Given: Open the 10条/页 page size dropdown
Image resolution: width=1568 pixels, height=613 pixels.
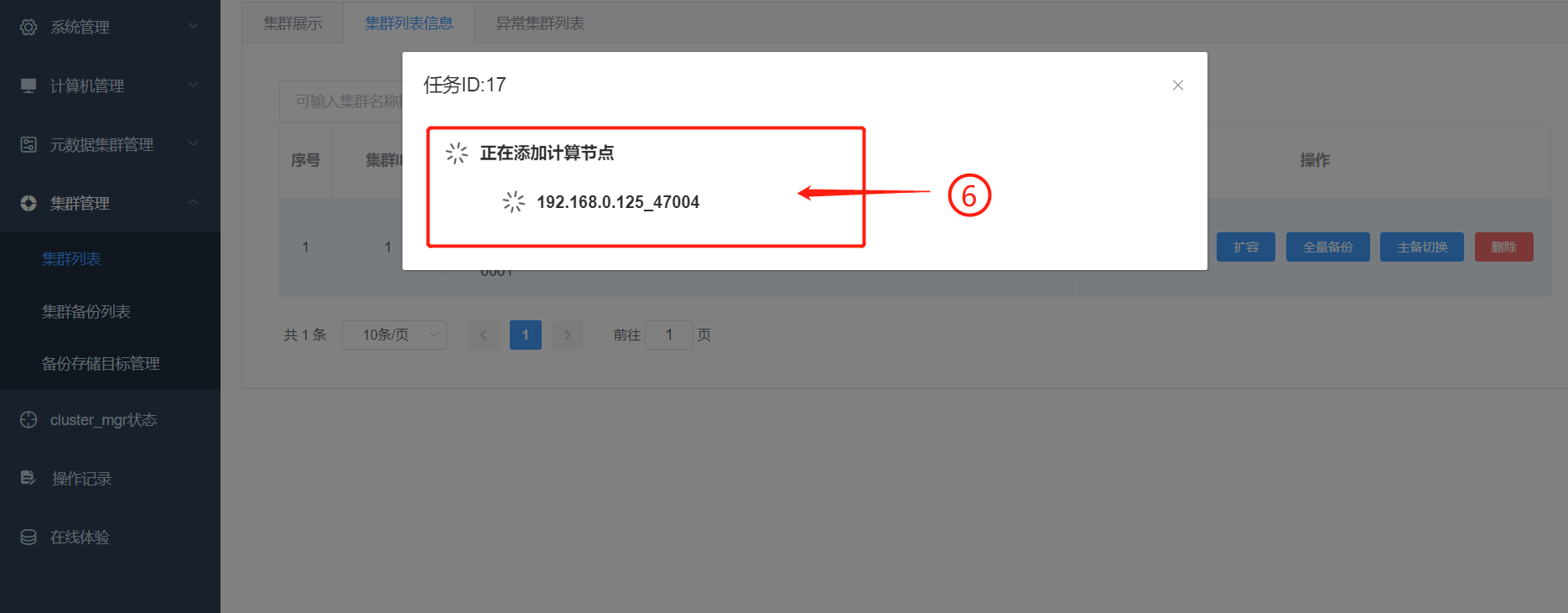Looking at the screenshot, I should [394, 335].
